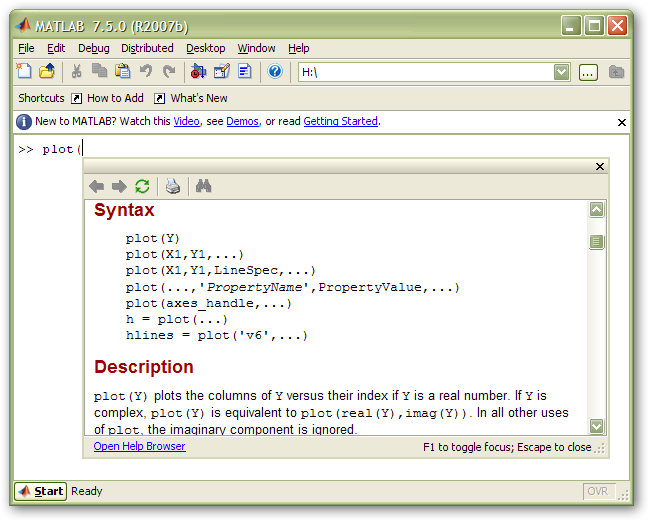The height and width of the screenshot is (520, 648).
Task: Go back in help popup
Action: [x=97, y=186]
